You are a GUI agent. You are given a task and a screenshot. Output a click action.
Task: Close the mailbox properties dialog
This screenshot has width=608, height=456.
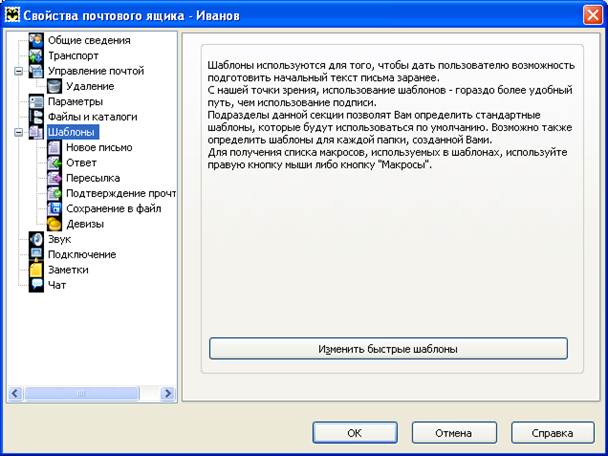pos(592,16)
